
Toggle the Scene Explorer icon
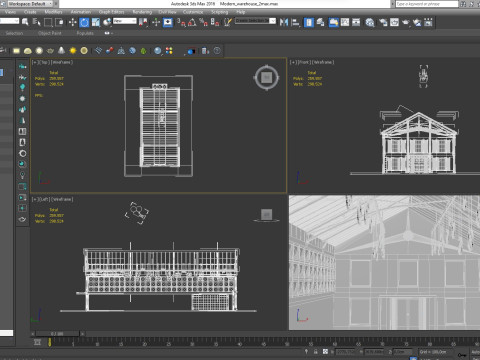tap(309, 22)
